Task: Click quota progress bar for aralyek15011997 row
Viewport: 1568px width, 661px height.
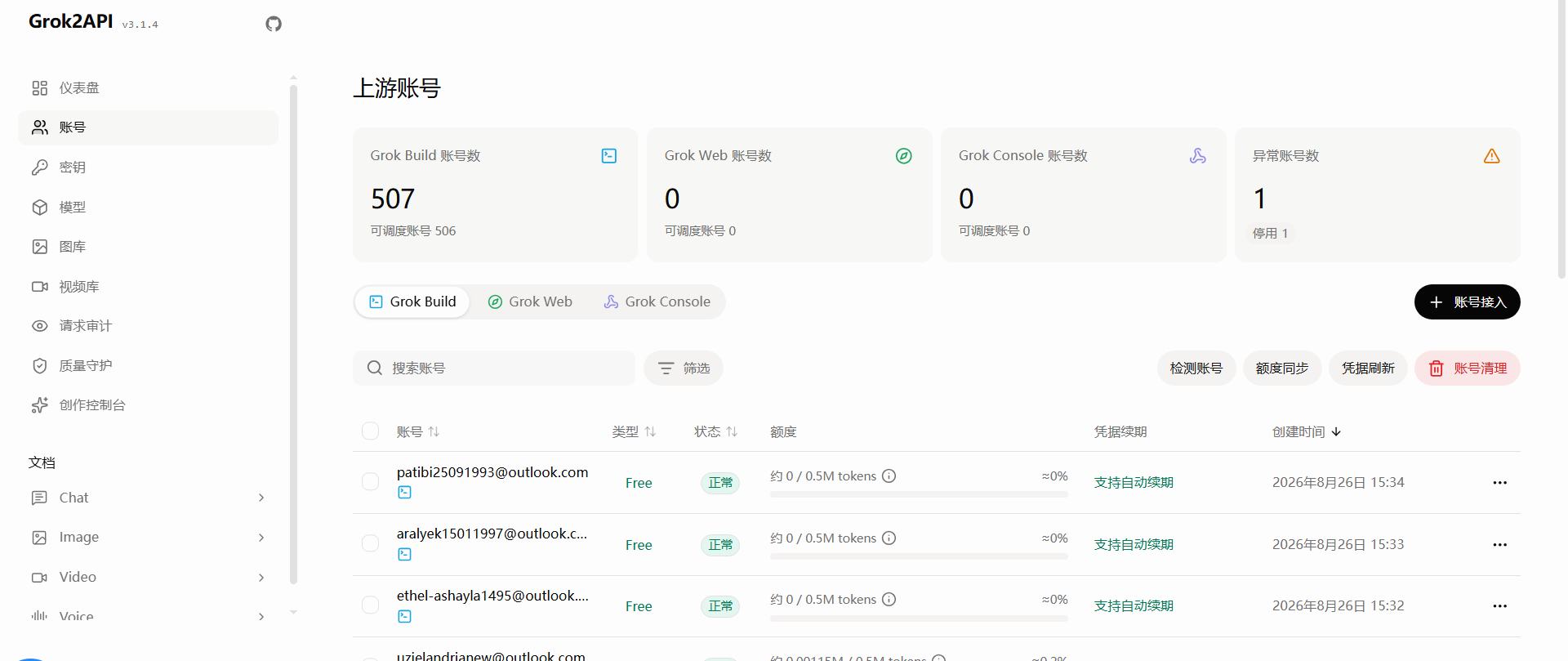Action: [x=919, y=556]
